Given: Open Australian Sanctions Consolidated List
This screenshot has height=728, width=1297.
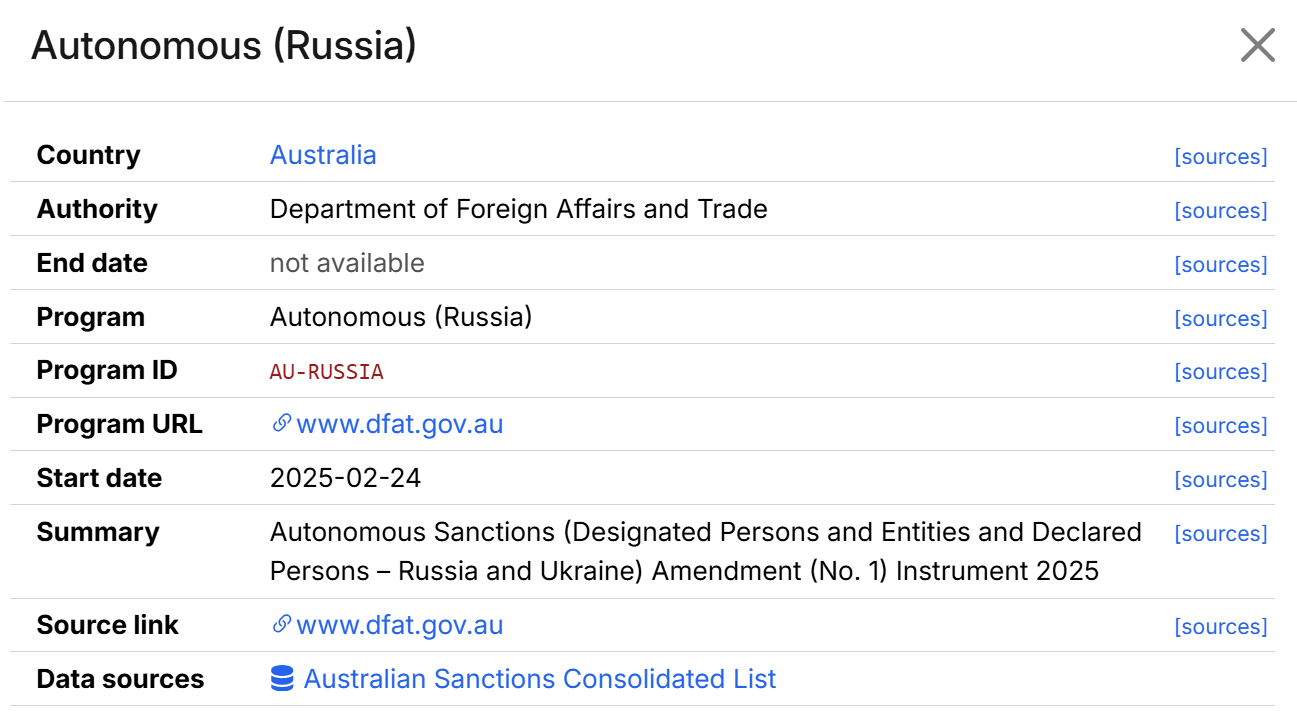Looking at the screenshot, I should click(x=540, y=679).
